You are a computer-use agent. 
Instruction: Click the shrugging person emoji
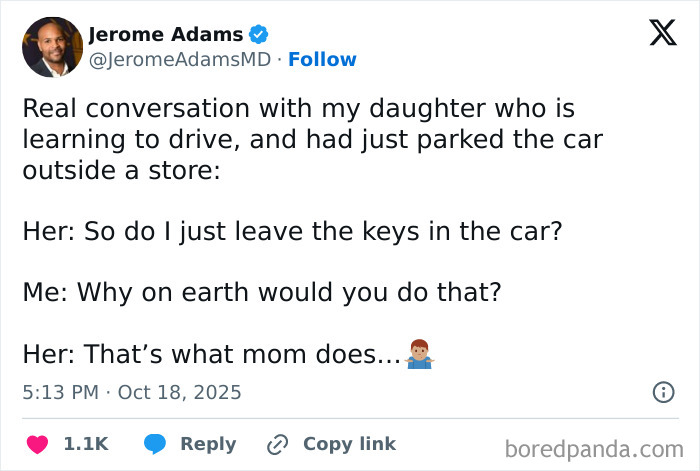pos(419,353)
